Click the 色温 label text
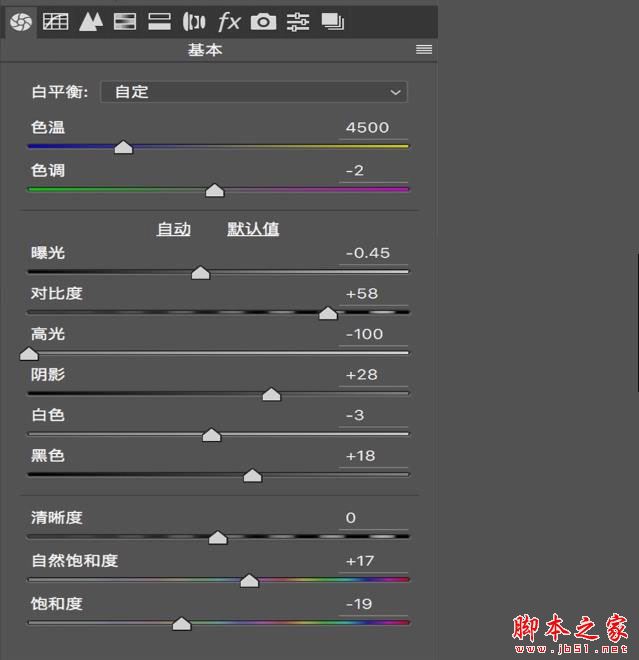The width and height of the screenshot is (639, 660). coord(48,128)
